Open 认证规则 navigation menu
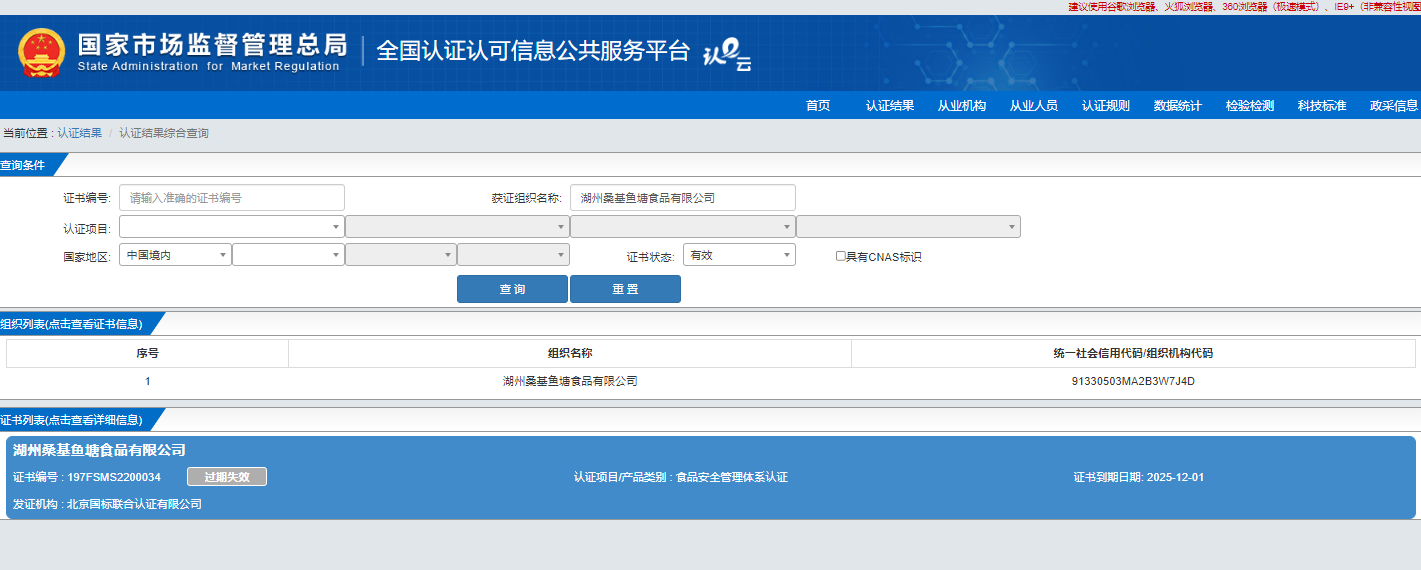This screenshot has width=1421, height=570. pyautogui.click(x=1106, y=106)
